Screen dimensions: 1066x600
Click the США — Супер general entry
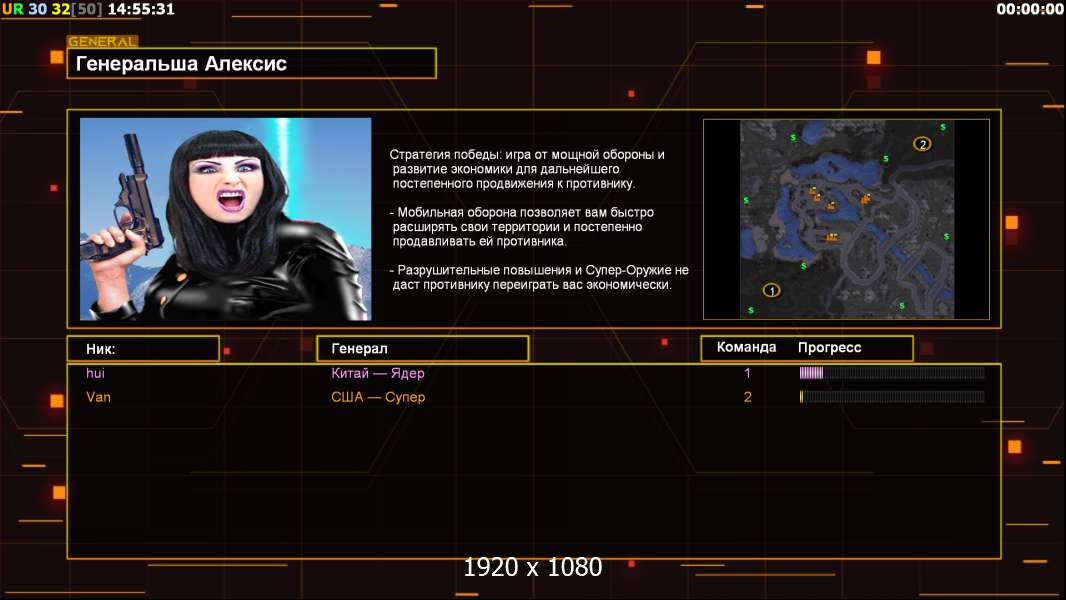click(x=378, y=397)
